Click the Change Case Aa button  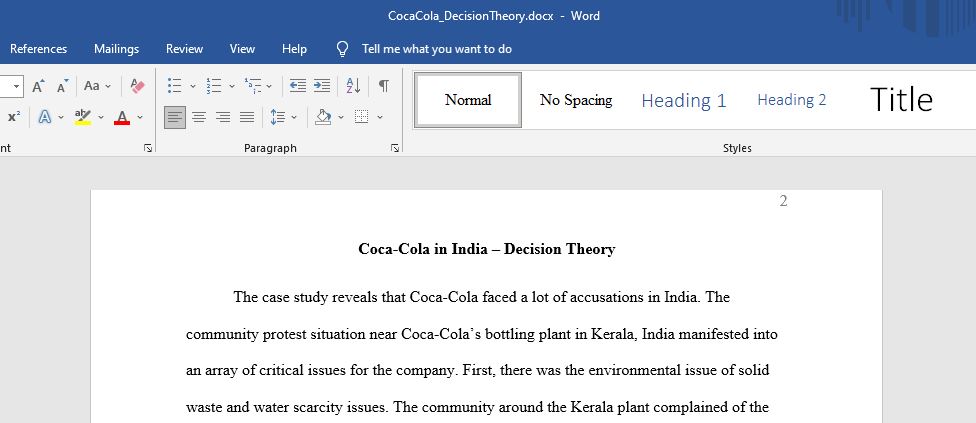pyautogui.click(x=92, y=86)
